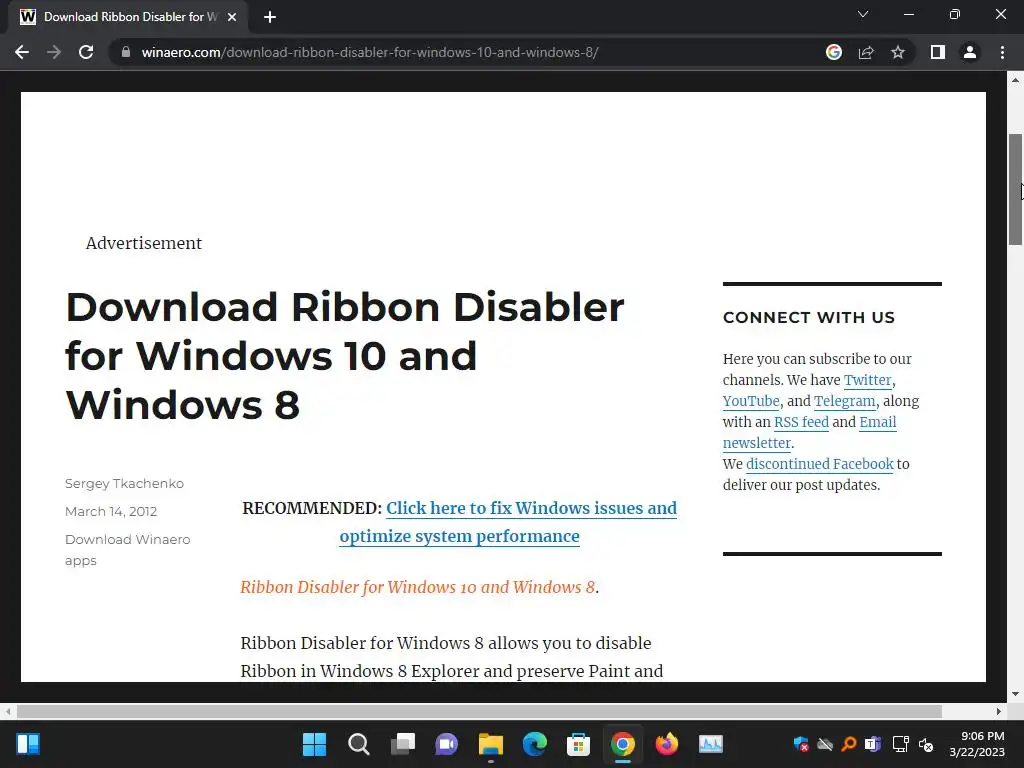This screenshot has width=1024, height=768.
Task: Click the horizontal scrollbar thumb
Action: click(x=479, y=711)
